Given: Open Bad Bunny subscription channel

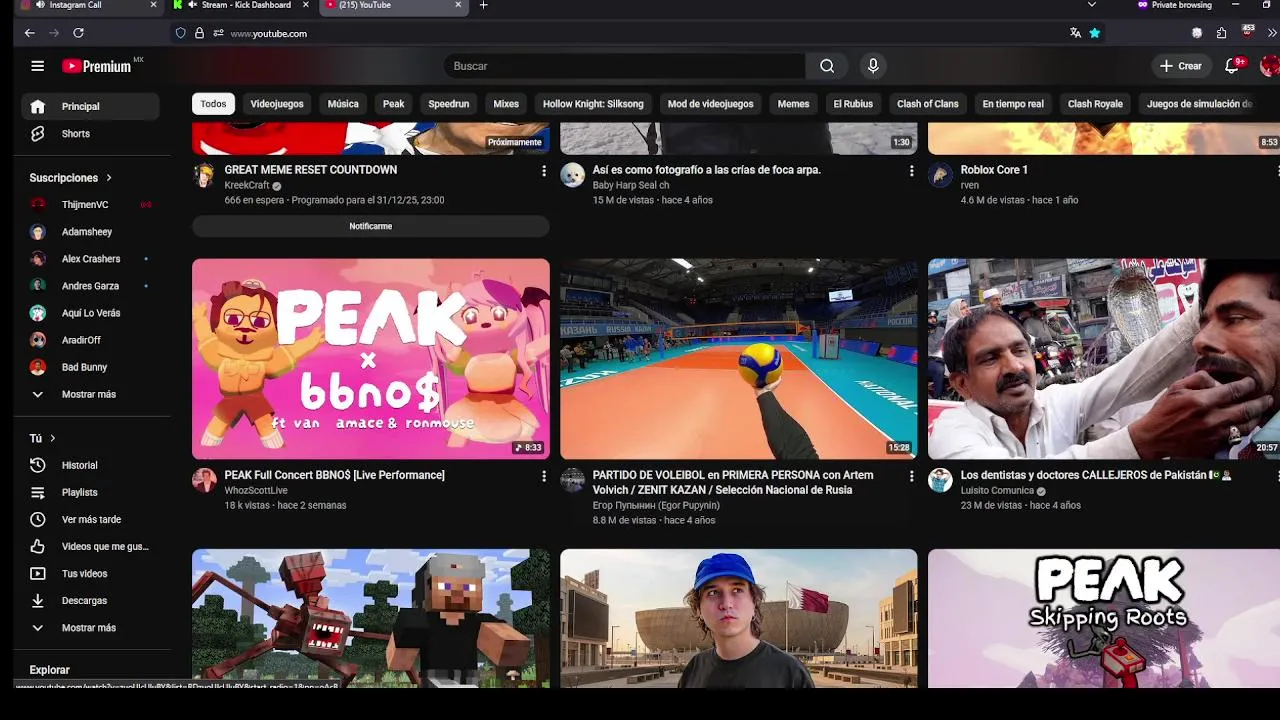Looking at the screenshot, I should click(90, 367).
